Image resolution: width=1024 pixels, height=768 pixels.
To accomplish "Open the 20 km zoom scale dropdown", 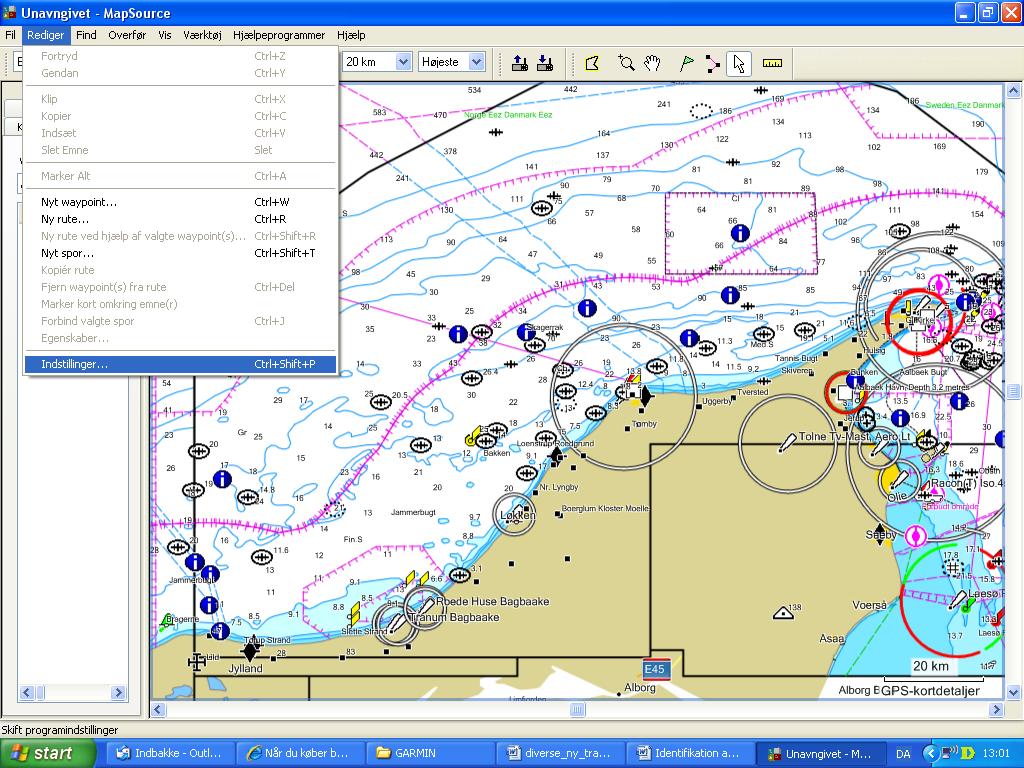I will point(404,62).
